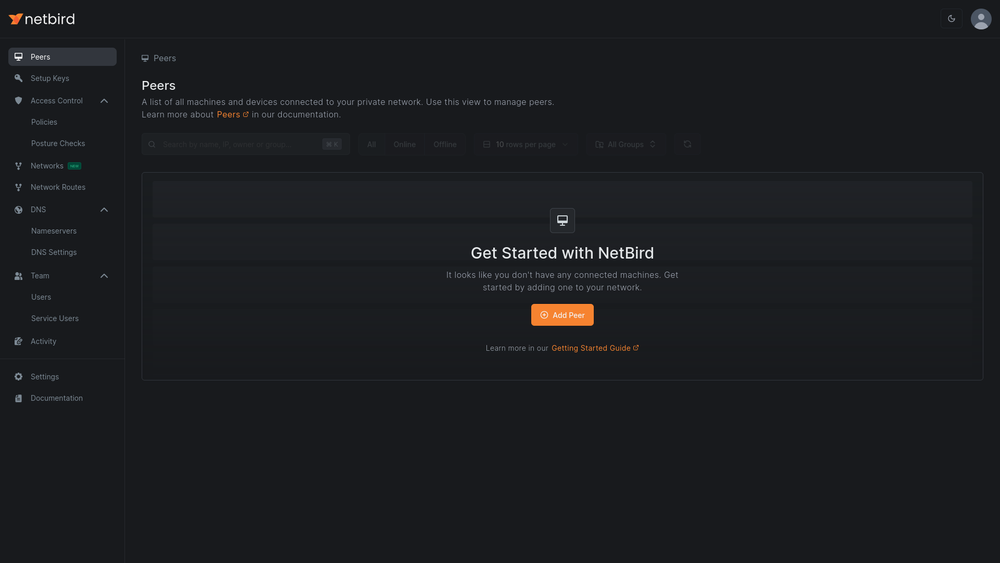
Task: Open Settings page
Action: pyautogui.click(x=45, y=377)
